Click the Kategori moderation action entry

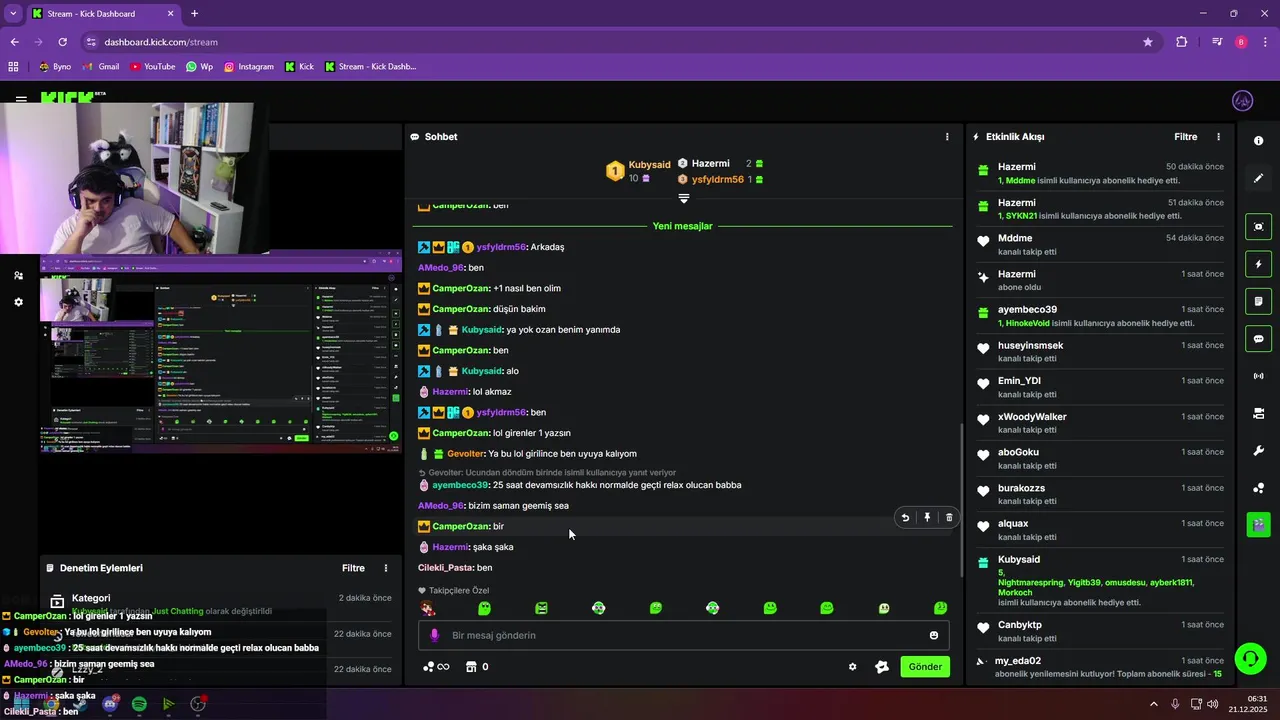tap(220, 604)
